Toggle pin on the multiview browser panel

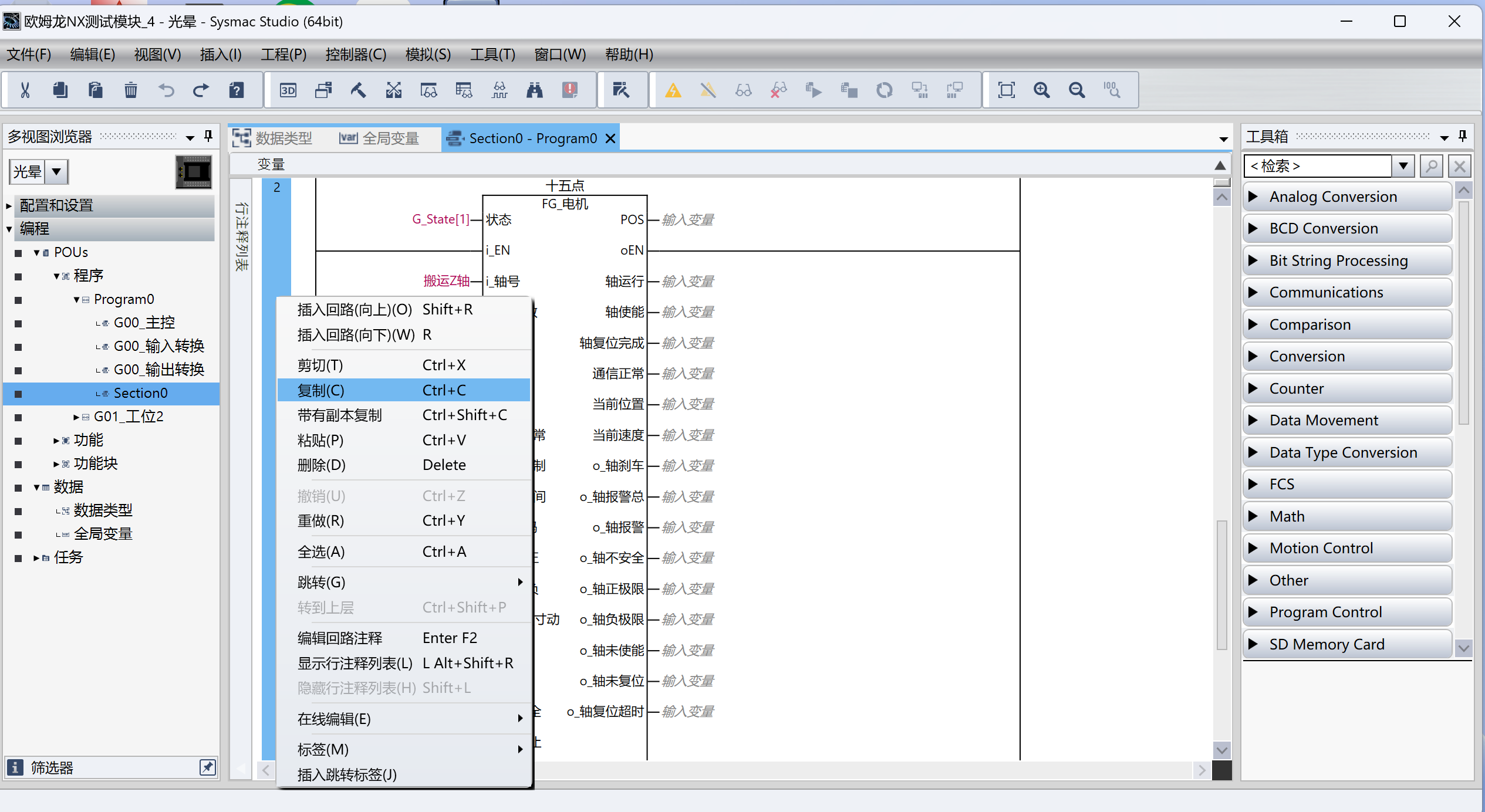(x=208, y=136)
